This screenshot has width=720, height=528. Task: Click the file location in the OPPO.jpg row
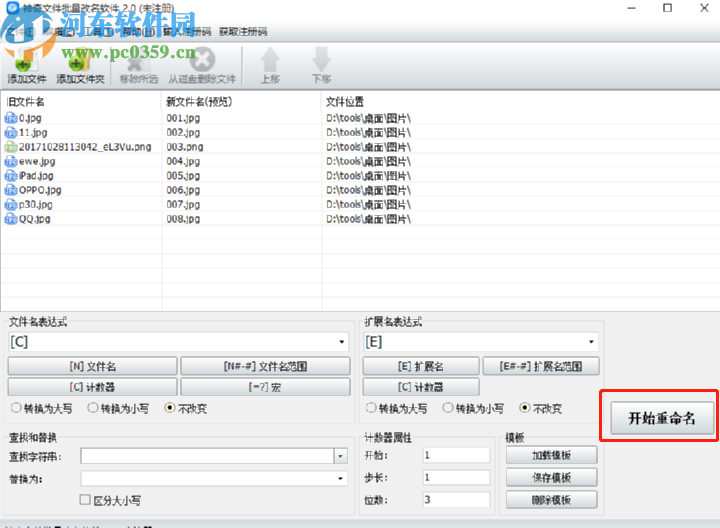click(x=368, y=190)
